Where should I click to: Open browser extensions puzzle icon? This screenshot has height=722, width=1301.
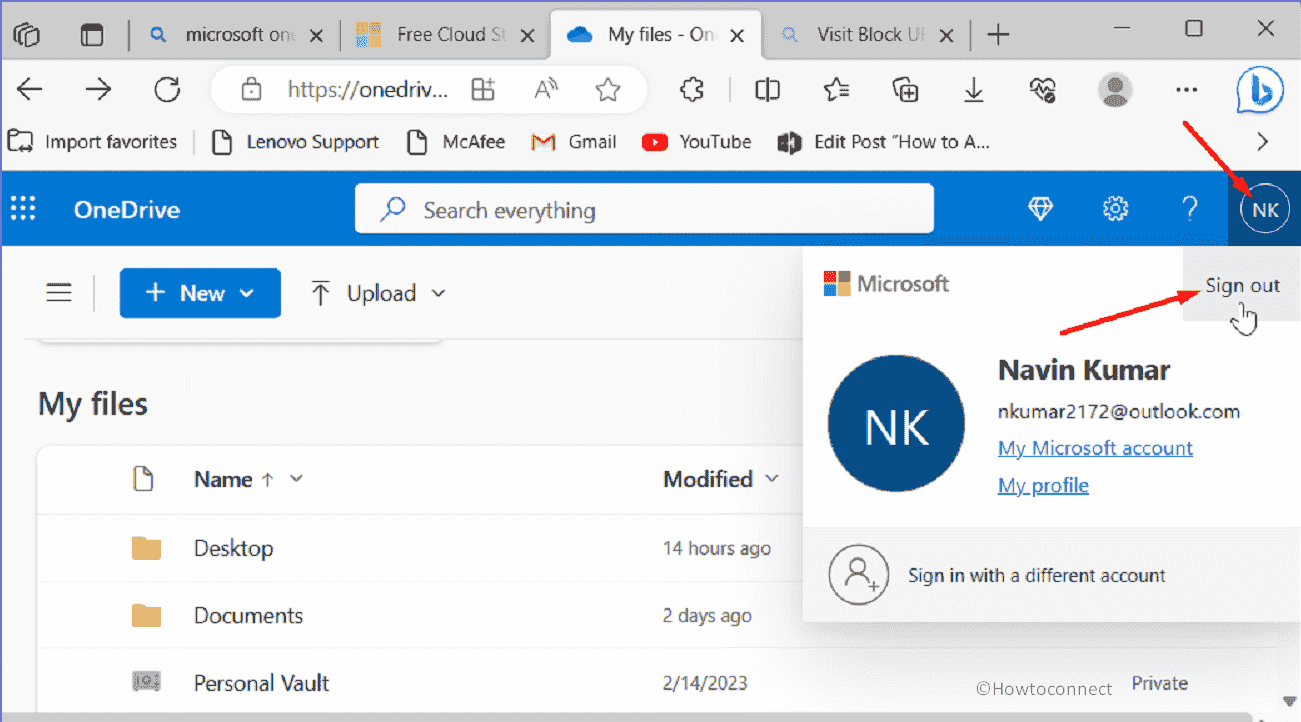pyautogui.click(x=691, y=90)
